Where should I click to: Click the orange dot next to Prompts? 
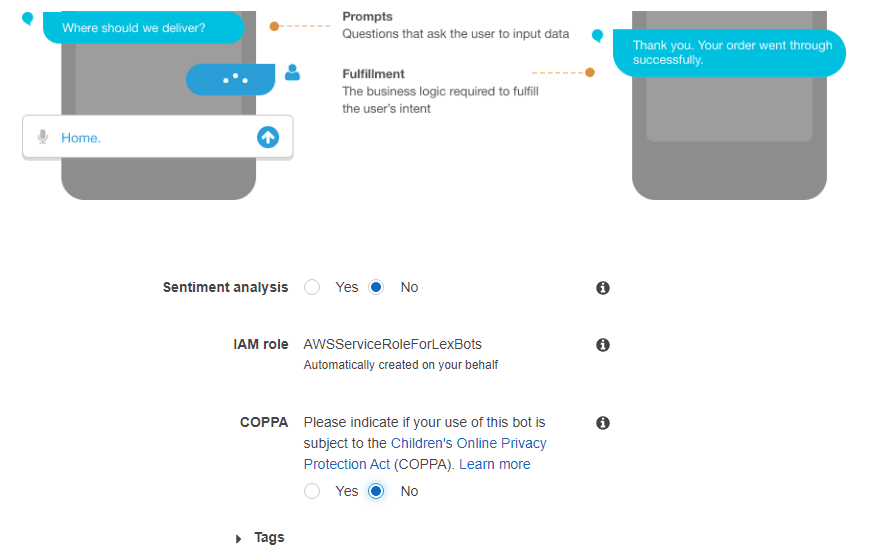coord(274,26)
